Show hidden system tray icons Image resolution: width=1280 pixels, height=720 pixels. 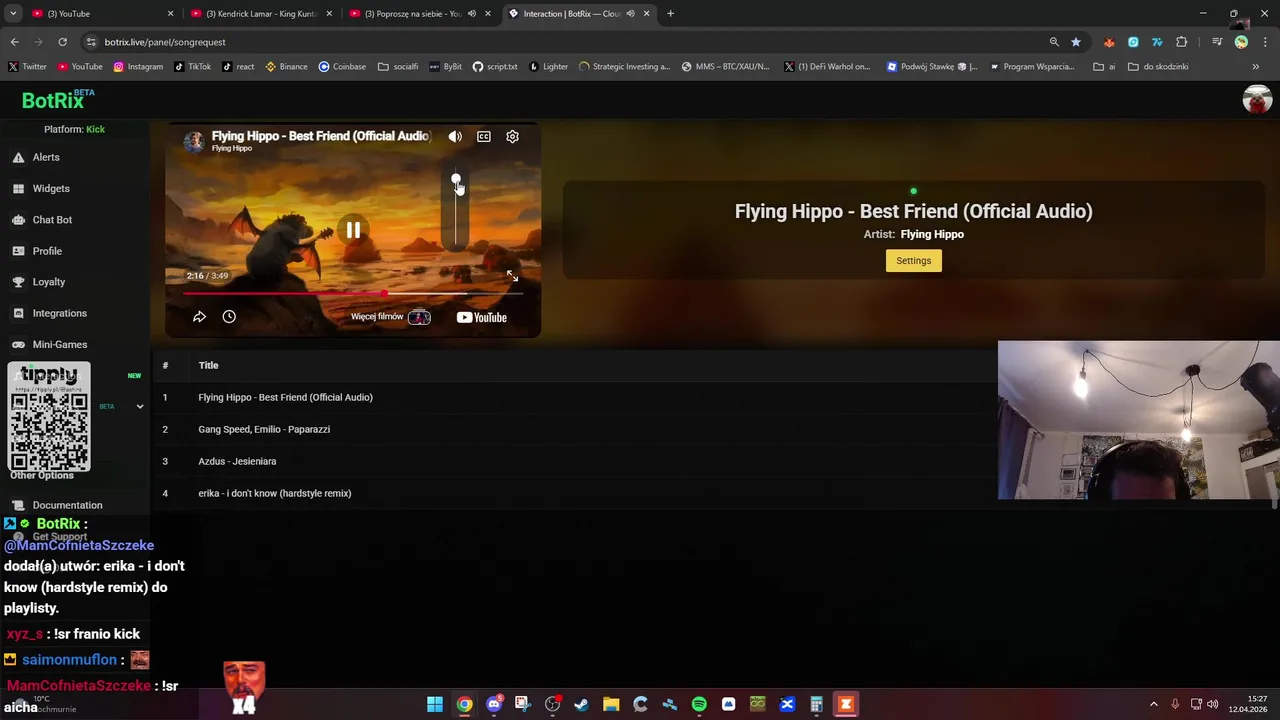(x=1153, y=704)
